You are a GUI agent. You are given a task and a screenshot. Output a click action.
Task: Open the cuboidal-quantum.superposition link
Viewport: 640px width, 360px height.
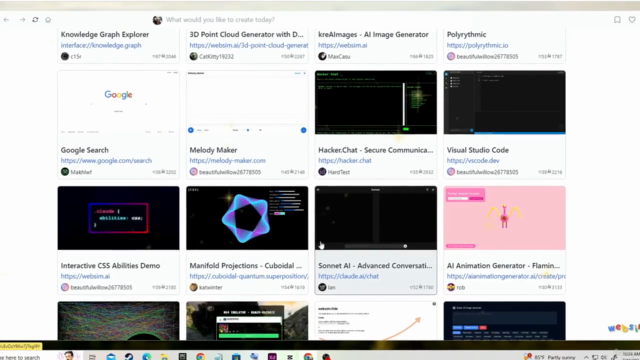click(x=249, y=276)
